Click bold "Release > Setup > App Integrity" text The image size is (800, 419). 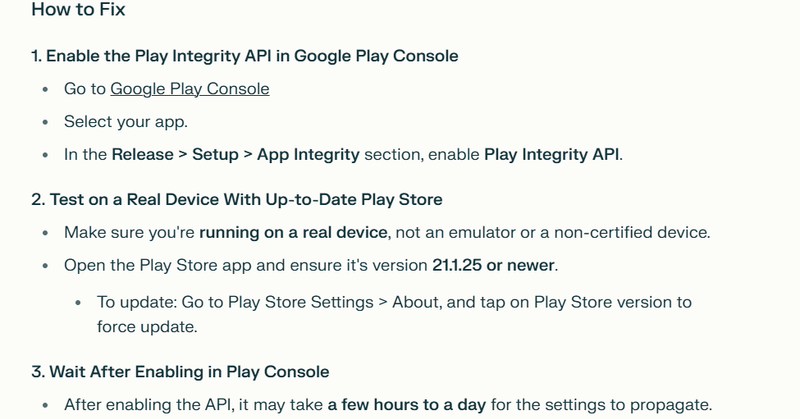tap(236, 155)
